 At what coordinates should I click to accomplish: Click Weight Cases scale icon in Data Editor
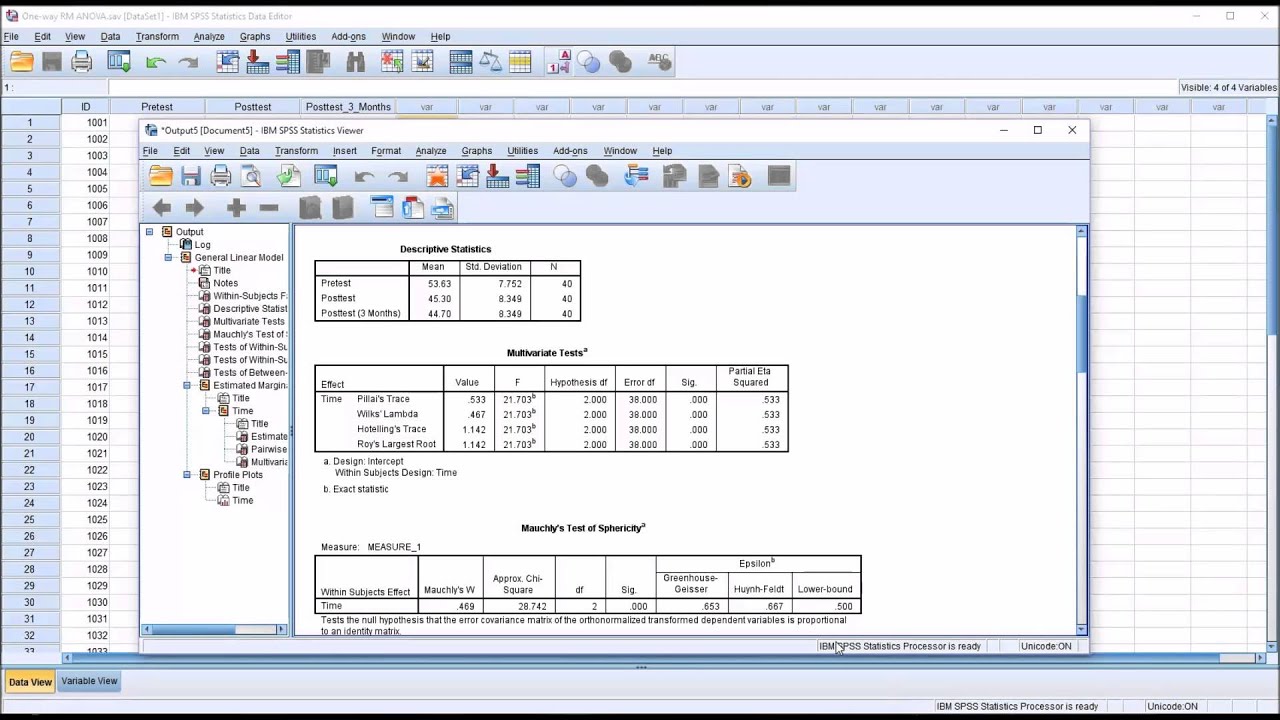(x=490, y=62)
